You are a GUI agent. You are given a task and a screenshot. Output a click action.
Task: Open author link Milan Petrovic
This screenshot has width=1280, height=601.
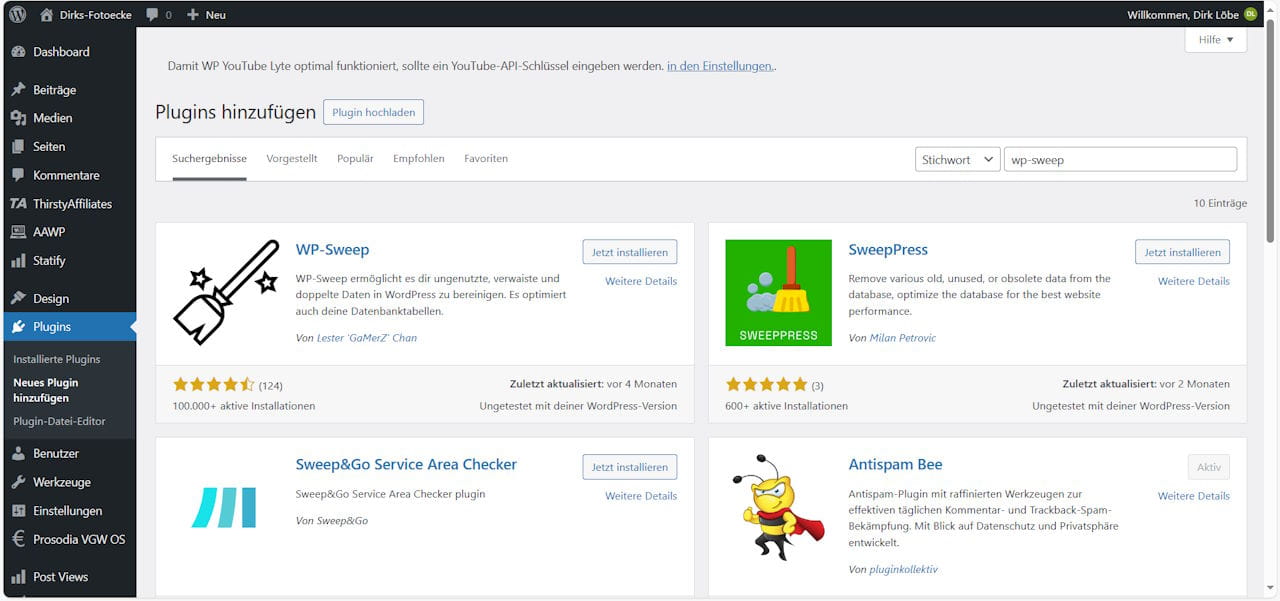903,338
